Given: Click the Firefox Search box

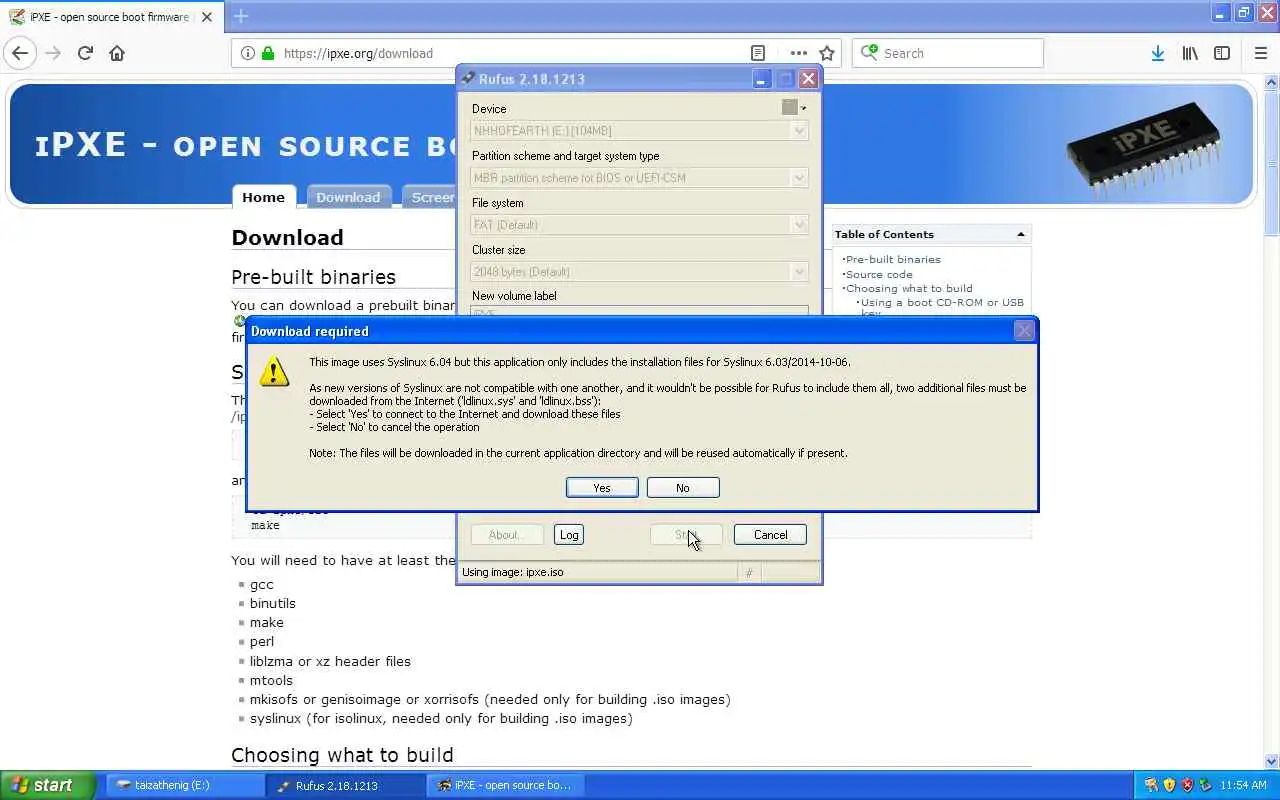Looking at the screenshot, I should [x=947, y=53].
